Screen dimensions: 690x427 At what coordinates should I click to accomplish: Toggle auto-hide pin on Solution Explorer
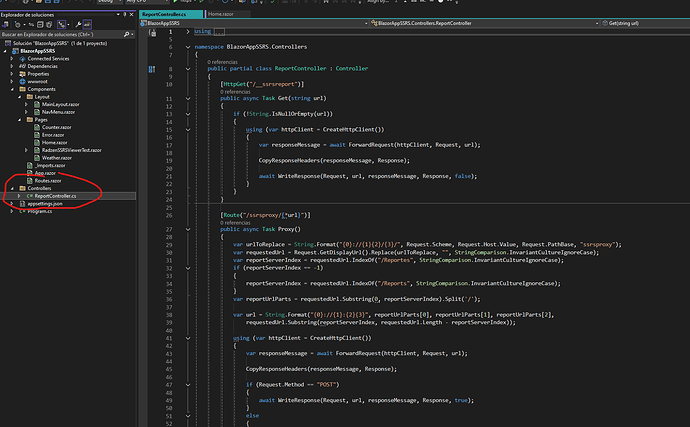pyautogui.click(x=125, y=15)
